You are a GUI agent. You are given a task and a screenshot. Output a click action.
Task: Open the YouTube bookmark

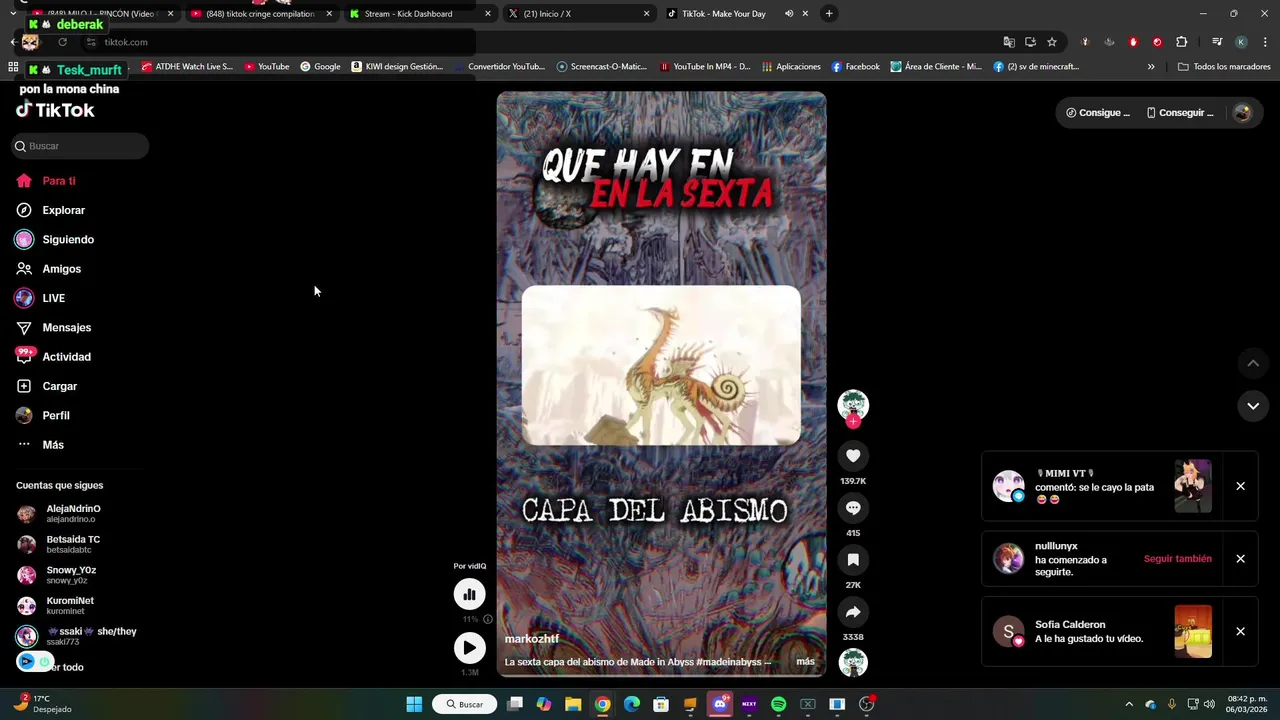coord(265,67)
